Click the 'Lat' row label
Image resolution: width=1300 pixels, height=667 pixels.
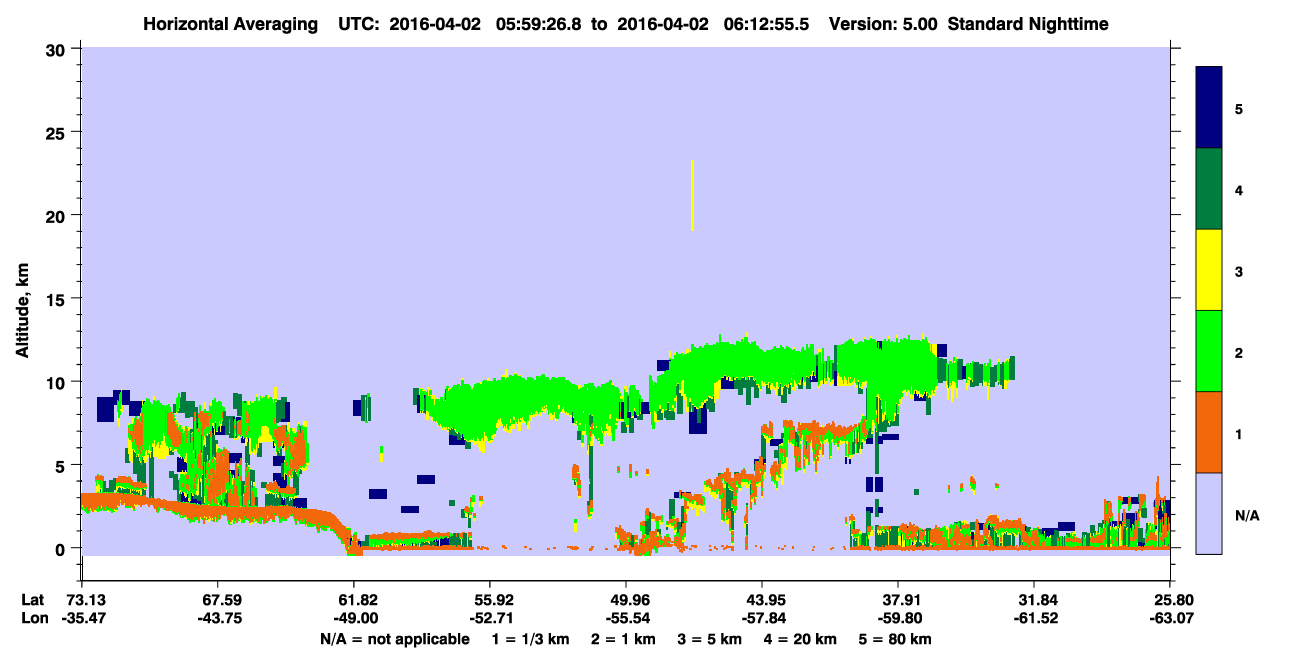(x=32, y=600)
